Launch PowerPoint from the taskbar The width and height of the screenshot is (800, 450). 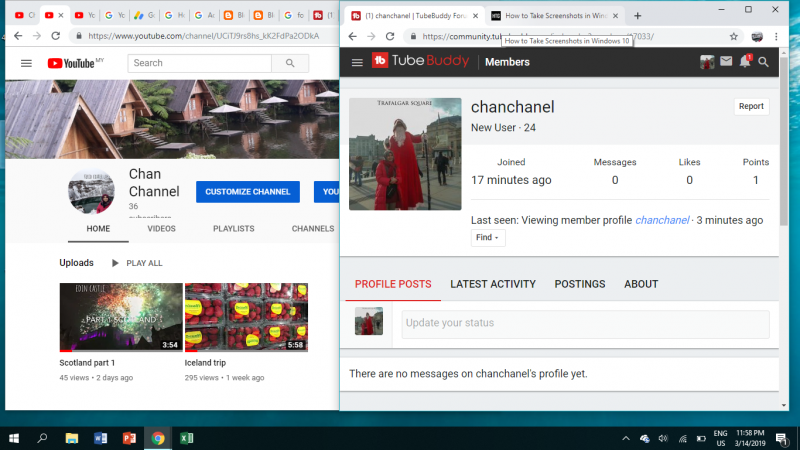tap(129, 438)
